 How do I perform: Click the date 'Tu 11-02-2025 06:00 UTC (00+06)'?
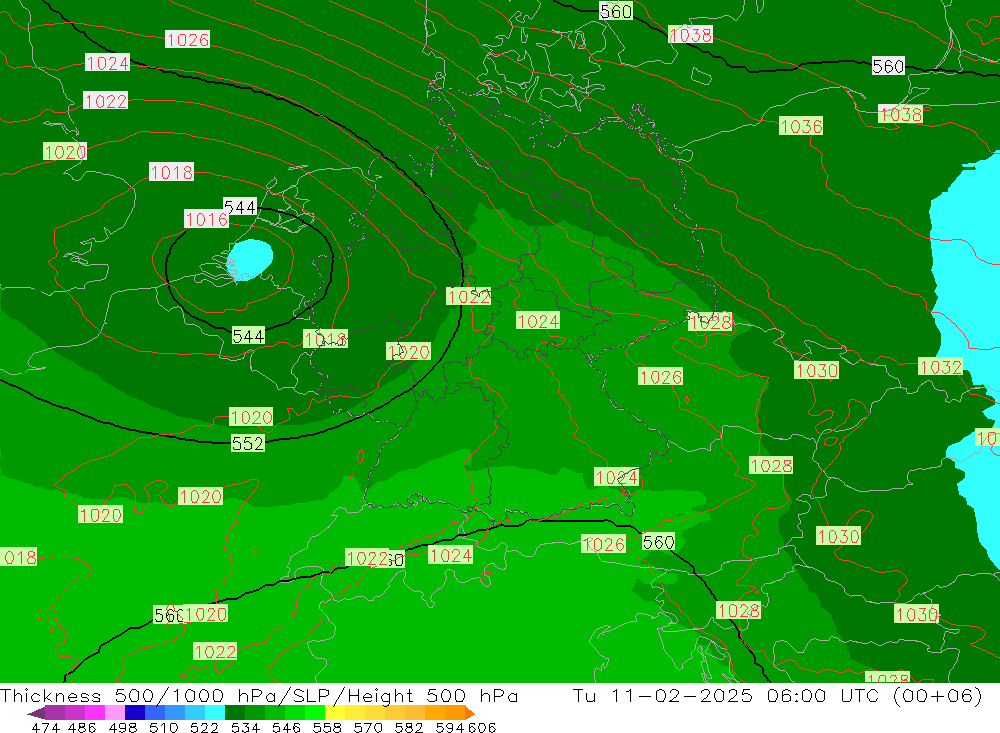pyautogui.click(x=777, y=695)
